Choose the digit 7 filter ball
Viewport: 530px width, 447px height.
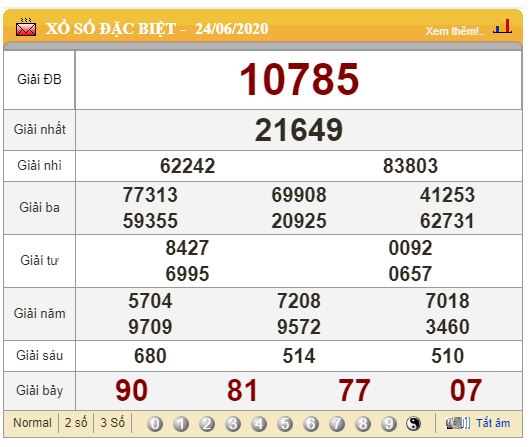(x=337, y=424)
